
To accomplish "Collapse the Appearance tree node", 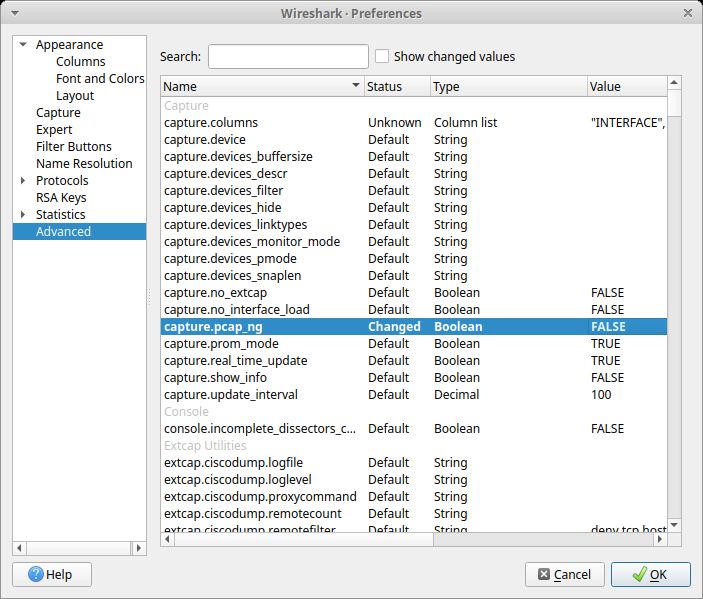I will [23, 44].
